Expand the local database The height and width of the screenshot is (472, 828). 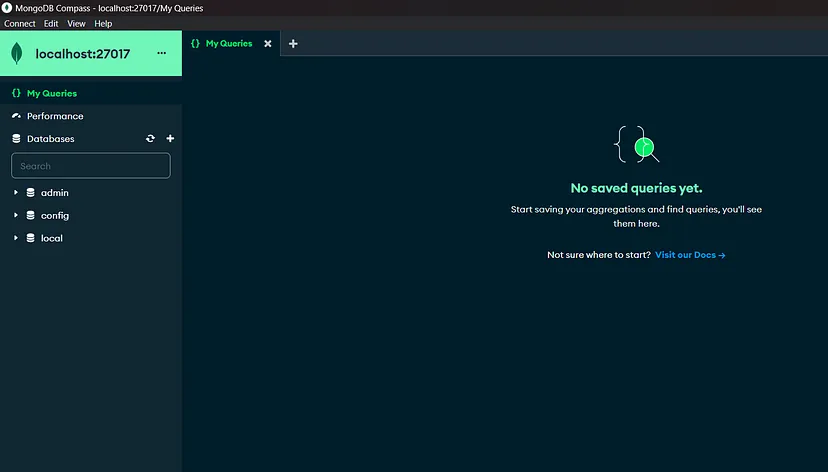tap(16, 238)
